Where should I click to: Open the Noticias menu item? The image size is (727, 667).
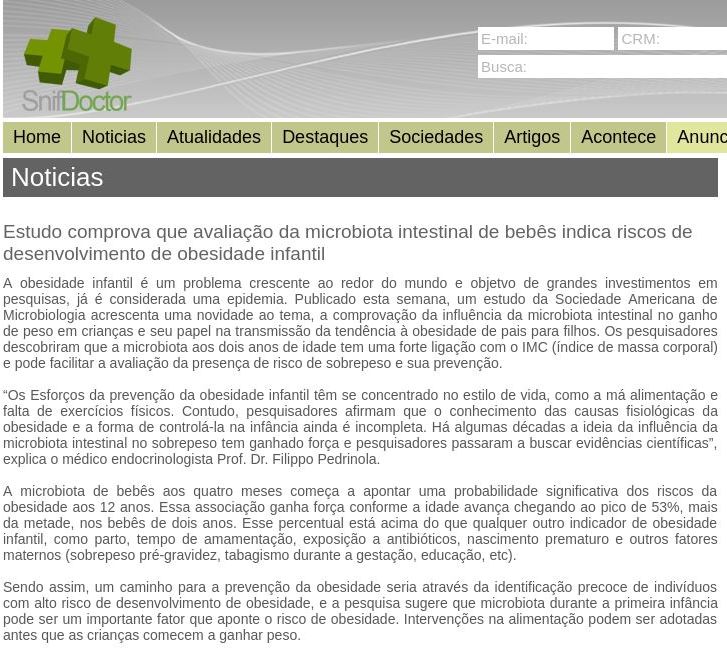114,137
